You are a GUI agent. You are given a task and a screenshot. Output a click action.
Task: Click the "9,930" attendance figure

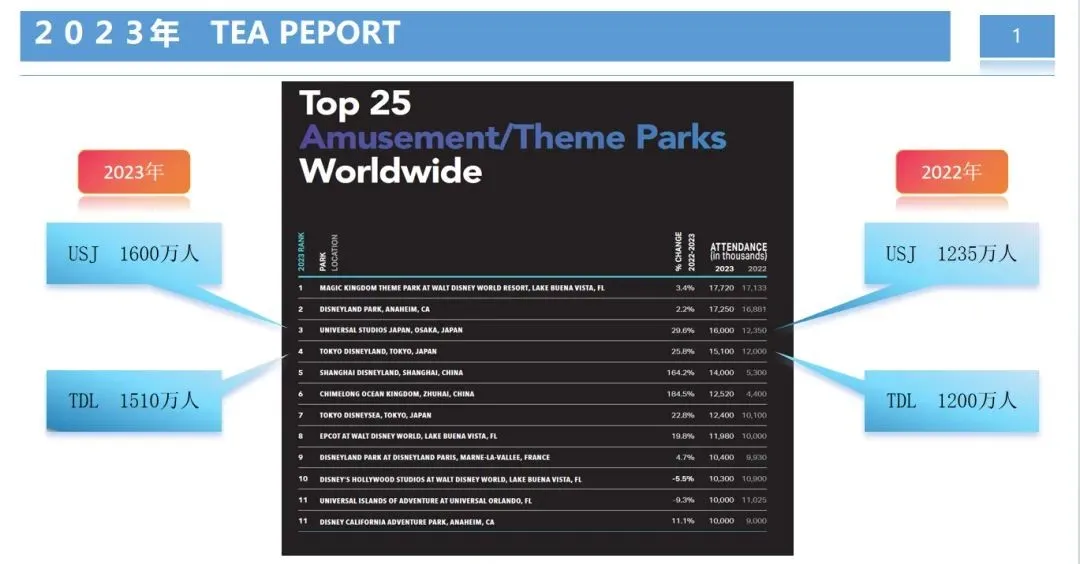(756, 457)
